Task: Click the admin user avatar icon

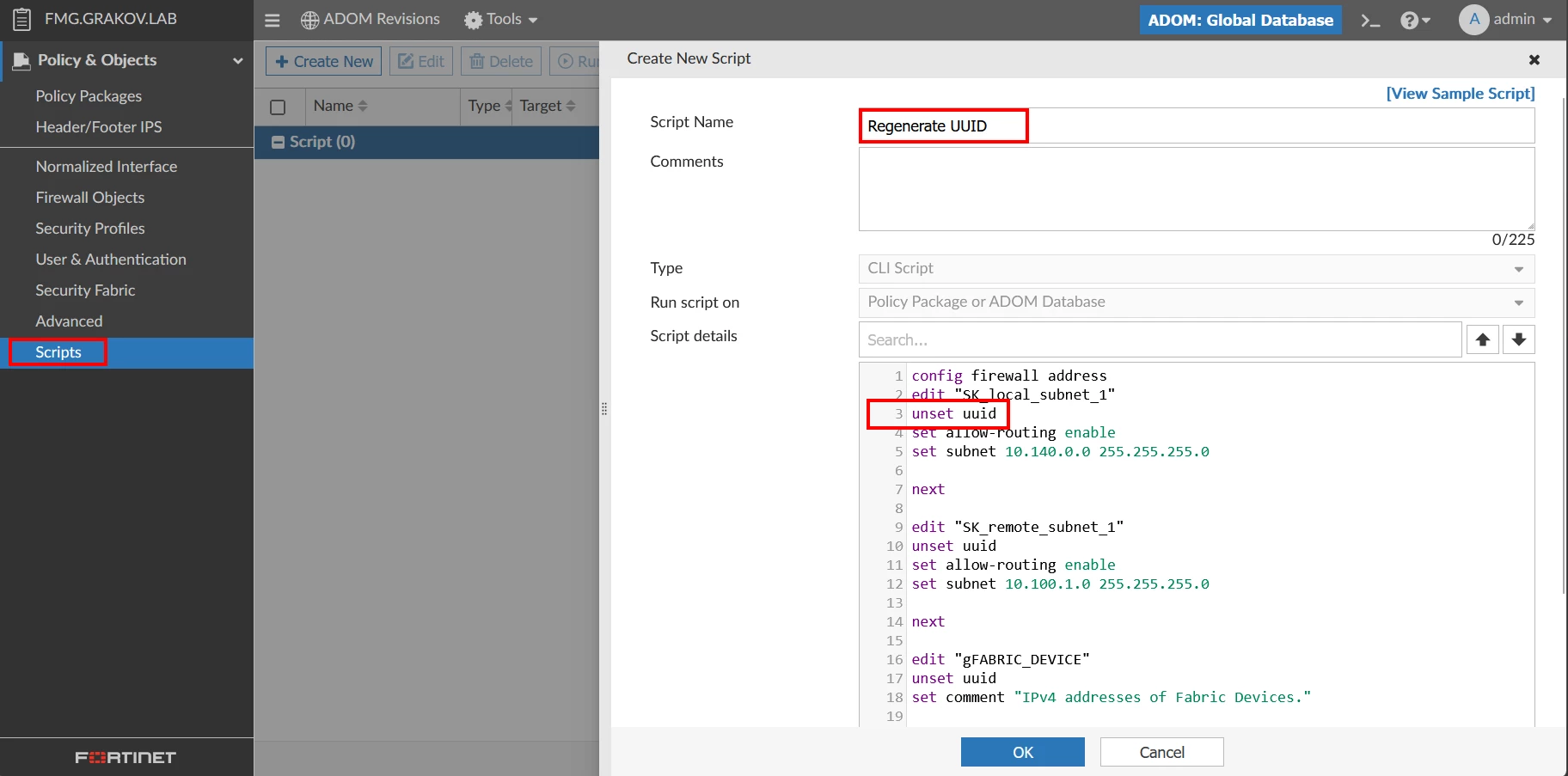Action: click(x=1473, y=20)
